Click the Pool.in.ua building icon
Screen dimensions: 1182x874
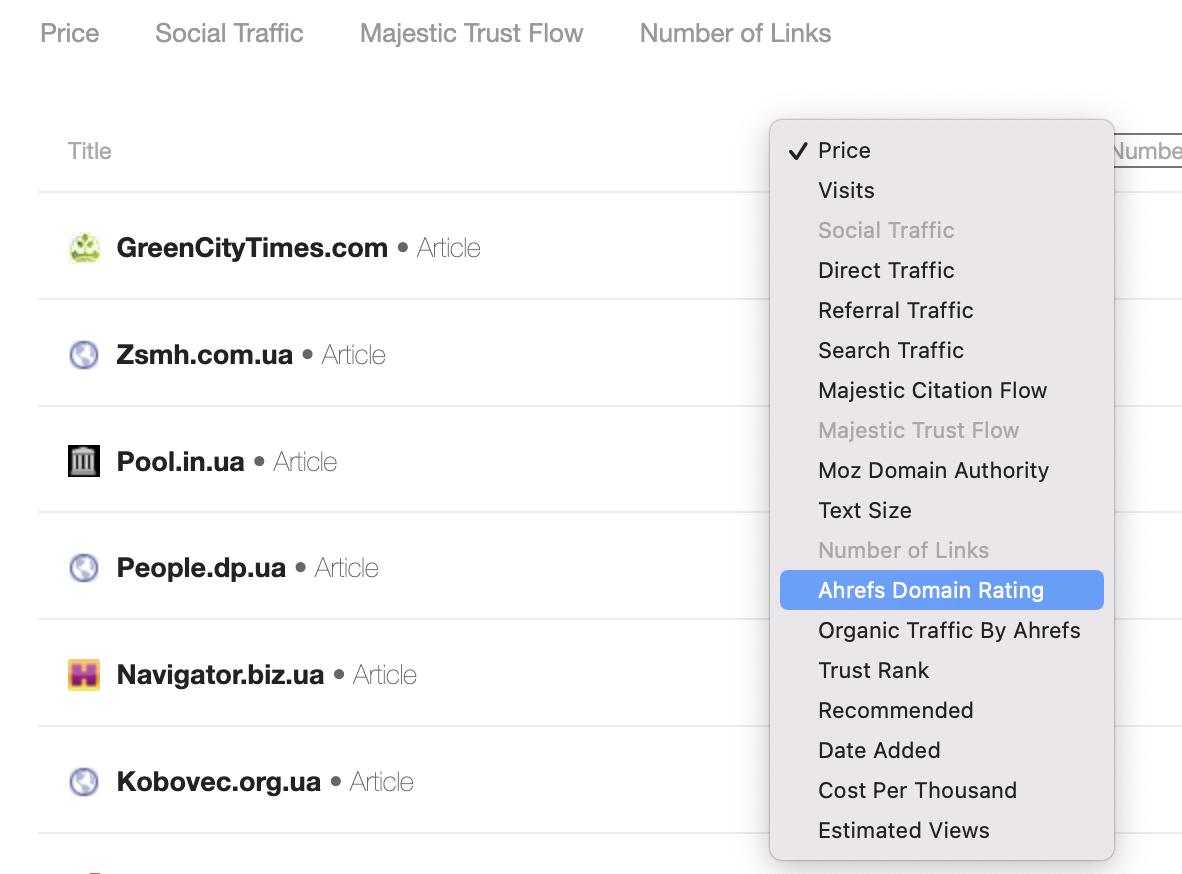coord(84,461)
